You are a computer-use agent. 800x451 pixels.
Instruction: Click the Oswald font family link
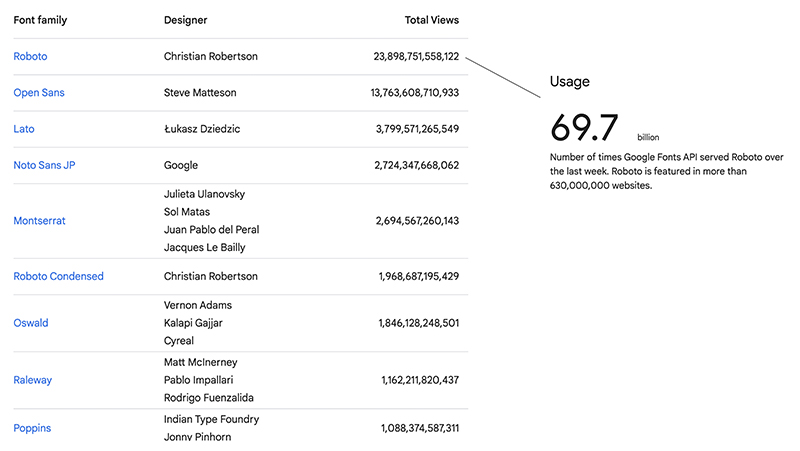point(31,323)
